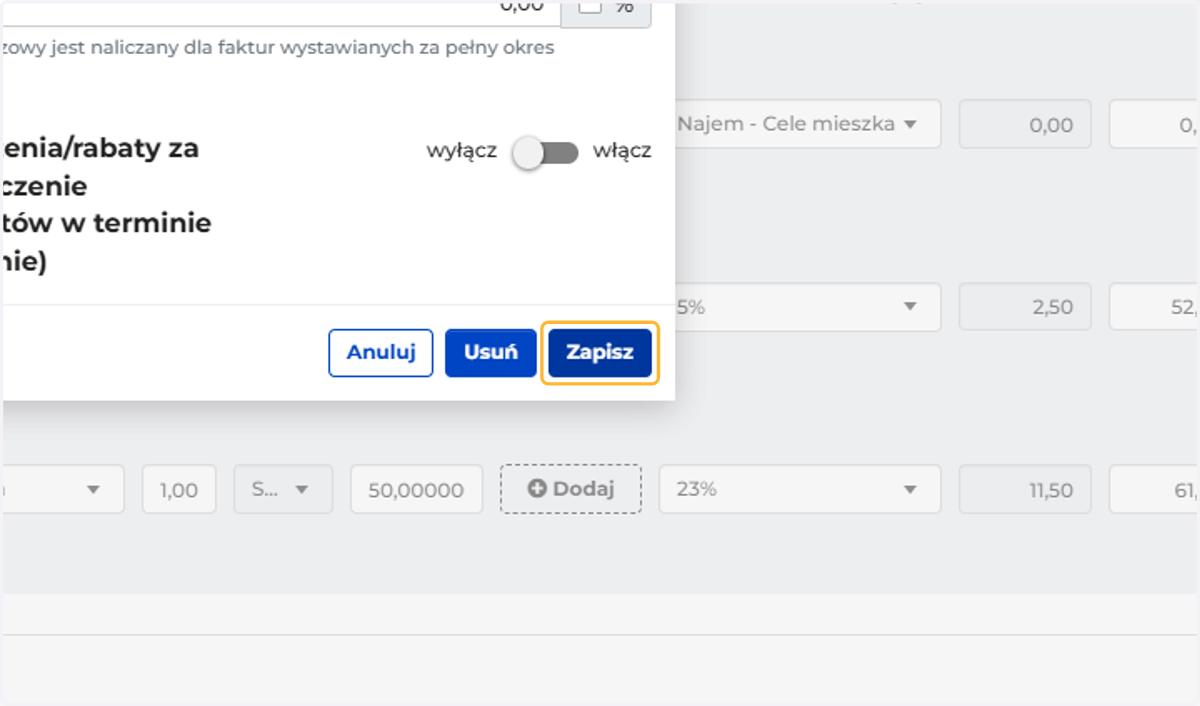The width and height of the screenshot is (1200, 706).
Task: Click the wyłącz label
Action: pos(462,151)
